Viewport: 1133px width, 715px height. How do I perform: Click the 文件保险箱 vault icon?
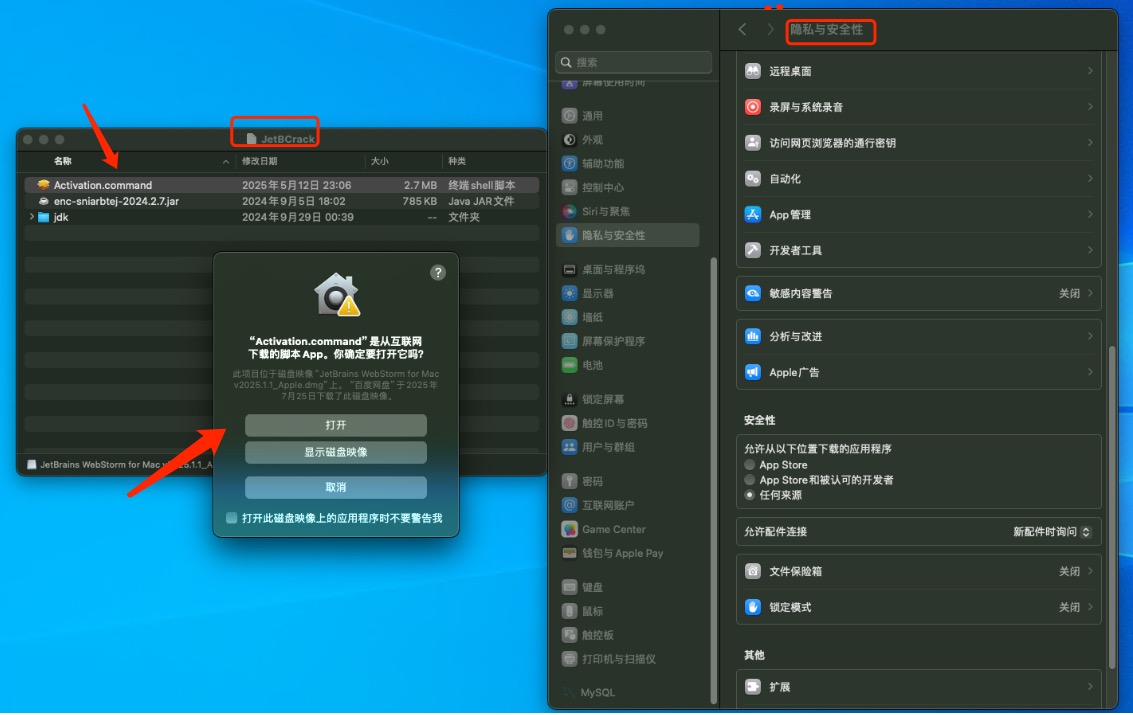[x=753, y=571]
